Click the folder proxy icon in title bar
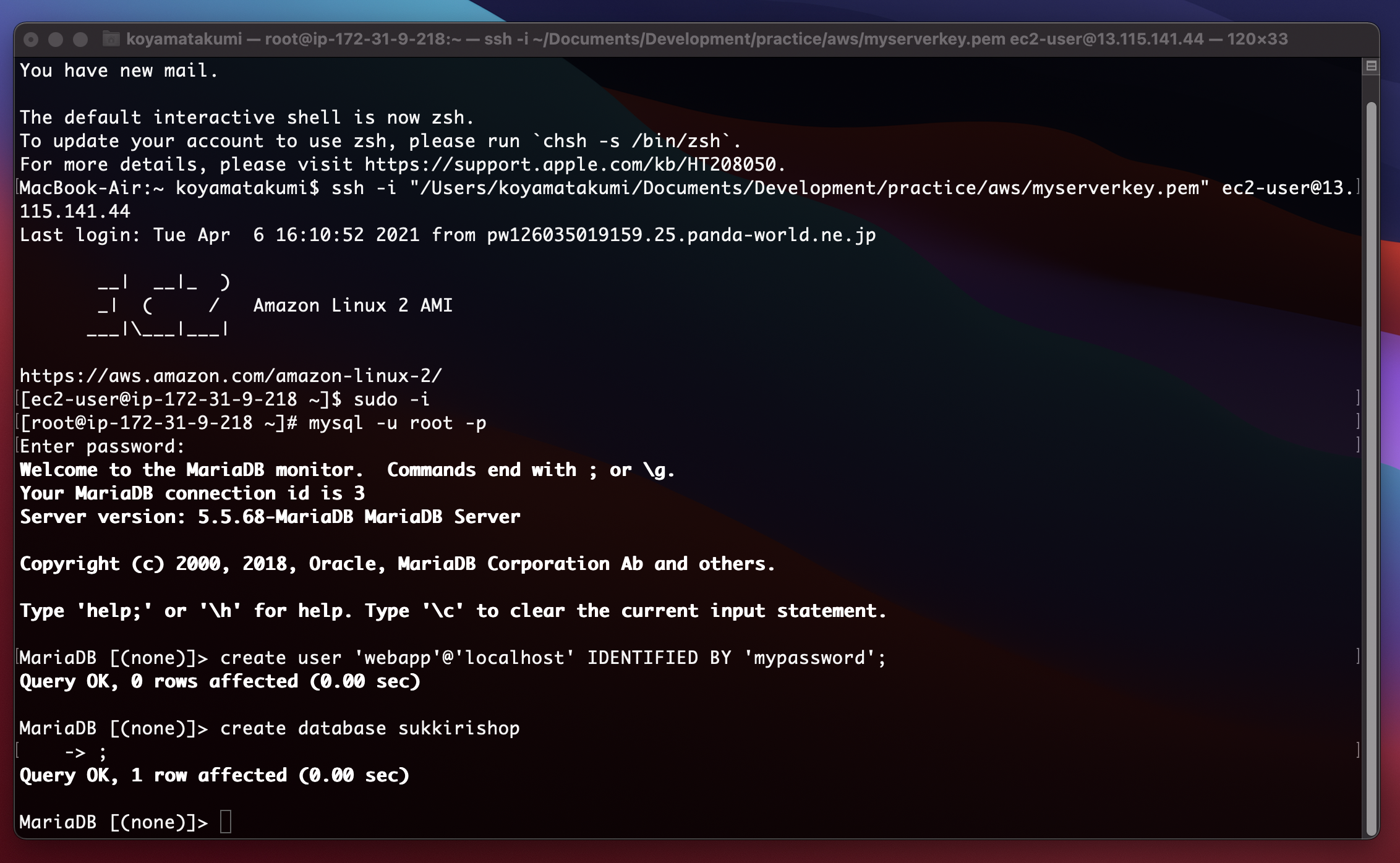This screenshot has height=863, width=1400. pos(111,39)
